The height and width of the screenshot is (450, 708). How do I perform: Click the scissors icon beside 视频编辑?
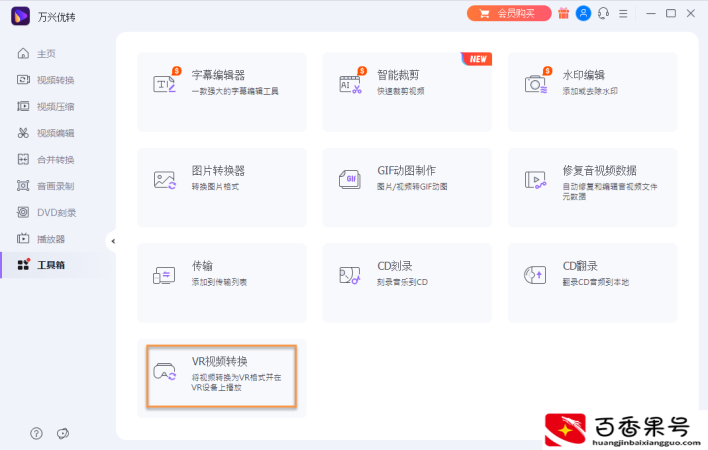(x=23, y=133)
